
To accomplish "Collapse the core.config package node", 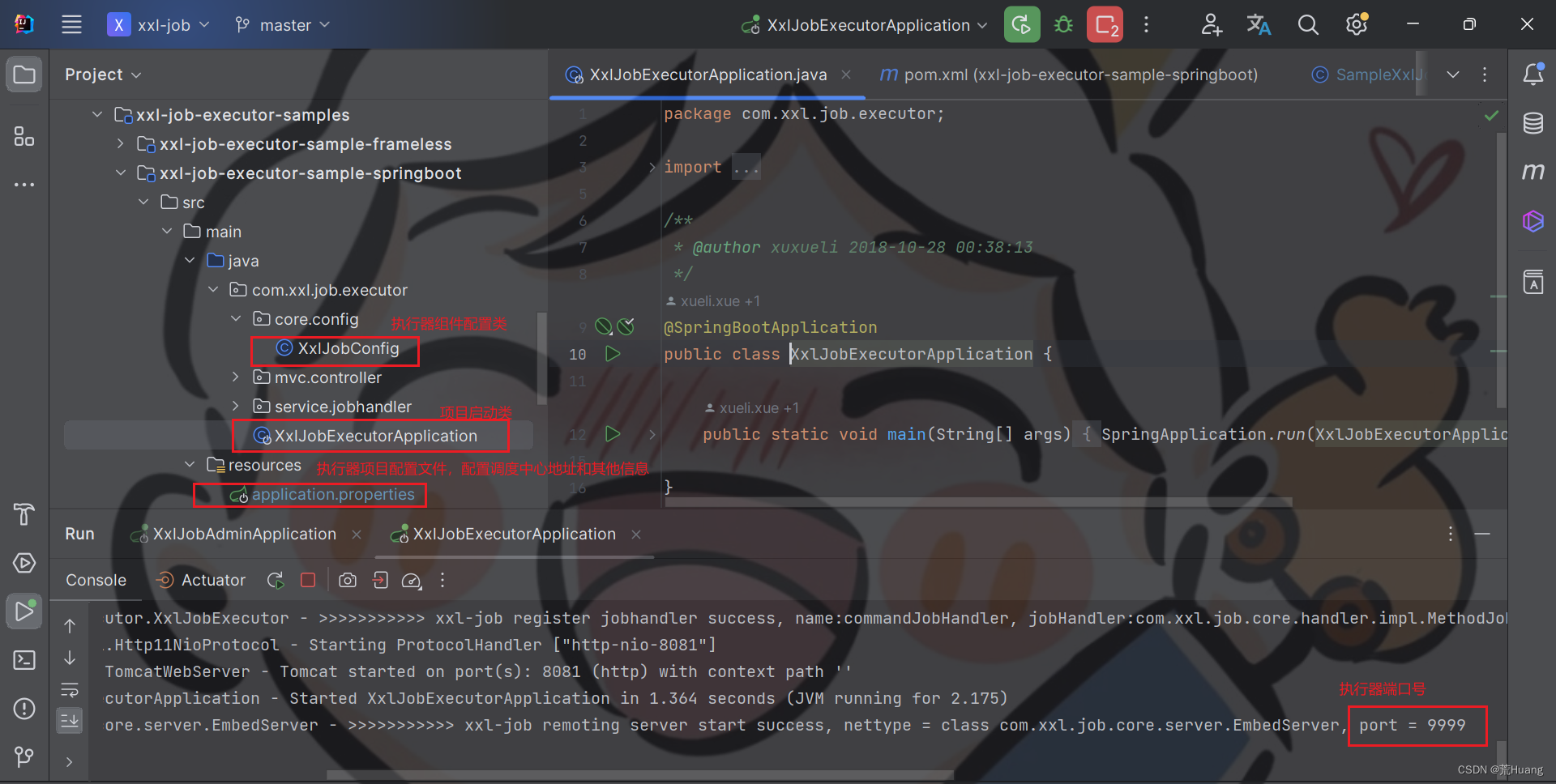I will pos(236,318).
